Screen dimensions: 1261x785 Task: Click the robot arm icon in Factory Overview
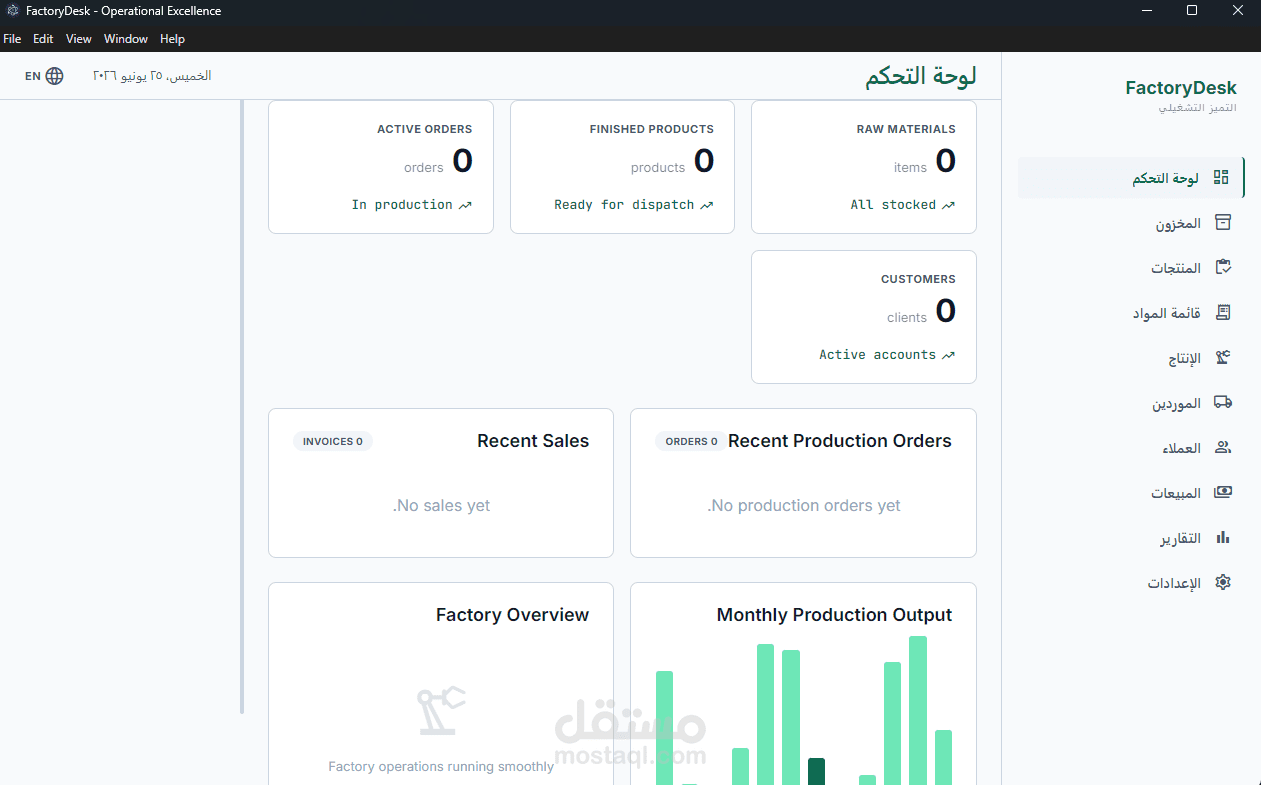(x=441, y=711)
